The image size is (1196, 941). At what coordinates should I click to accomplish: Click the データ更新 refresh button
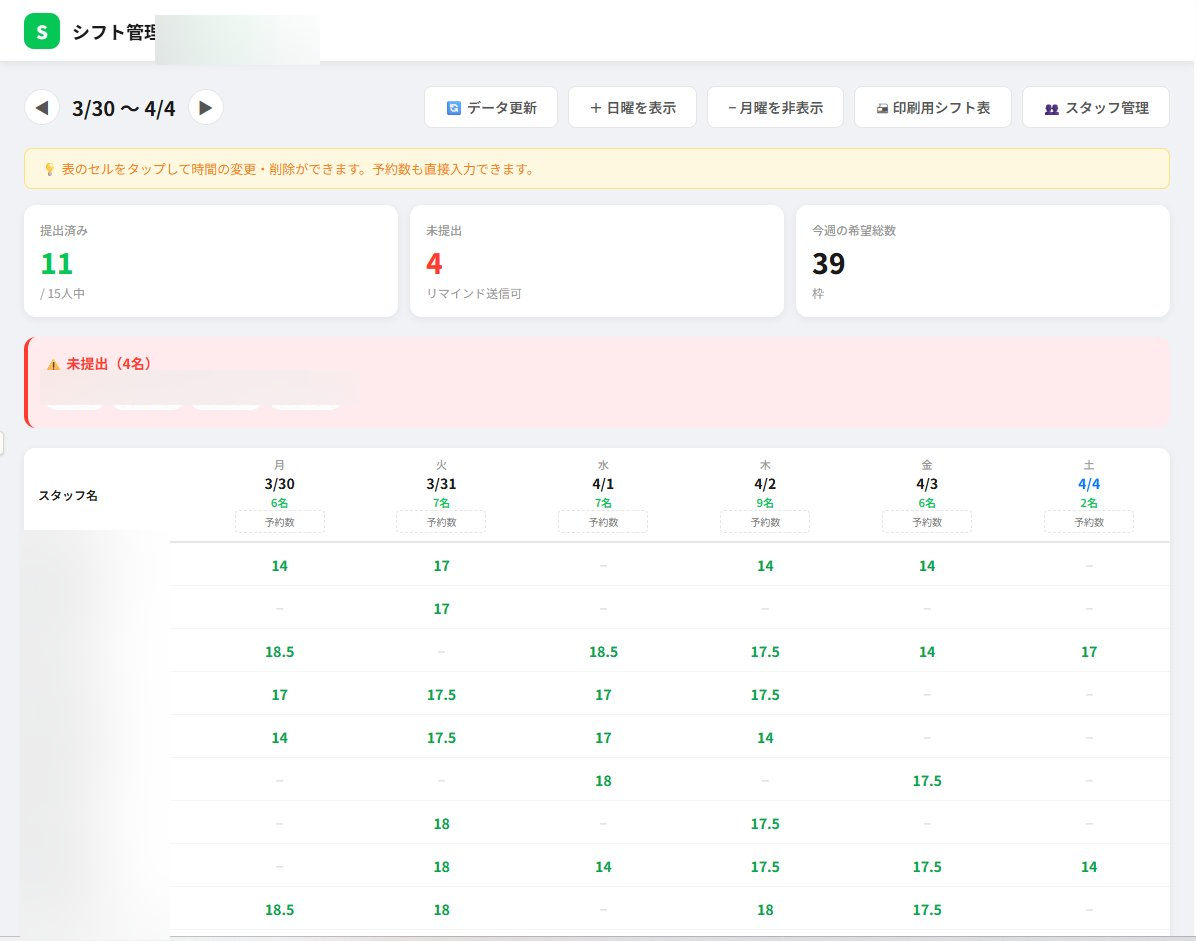pos(491,107)
